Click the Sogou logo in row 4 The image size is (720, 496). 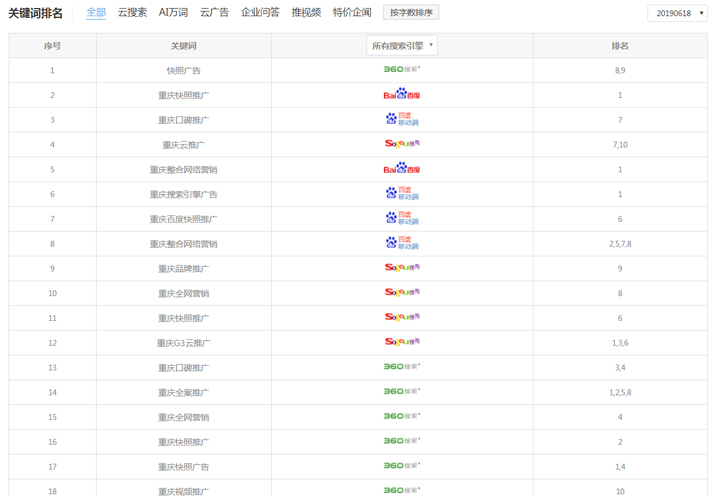(402, 144)
